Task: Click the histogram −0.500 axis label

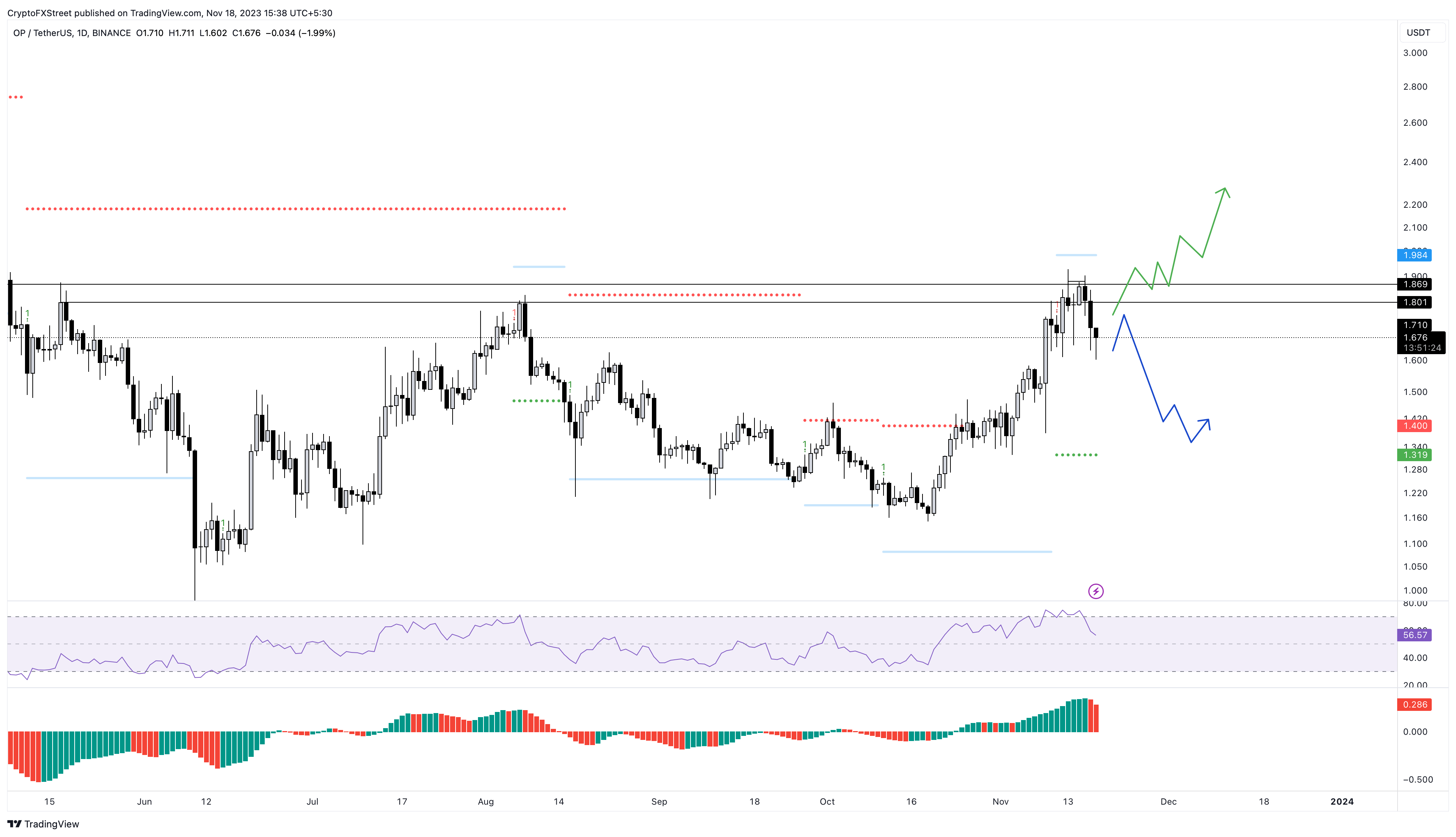Action: [1417, 780]
